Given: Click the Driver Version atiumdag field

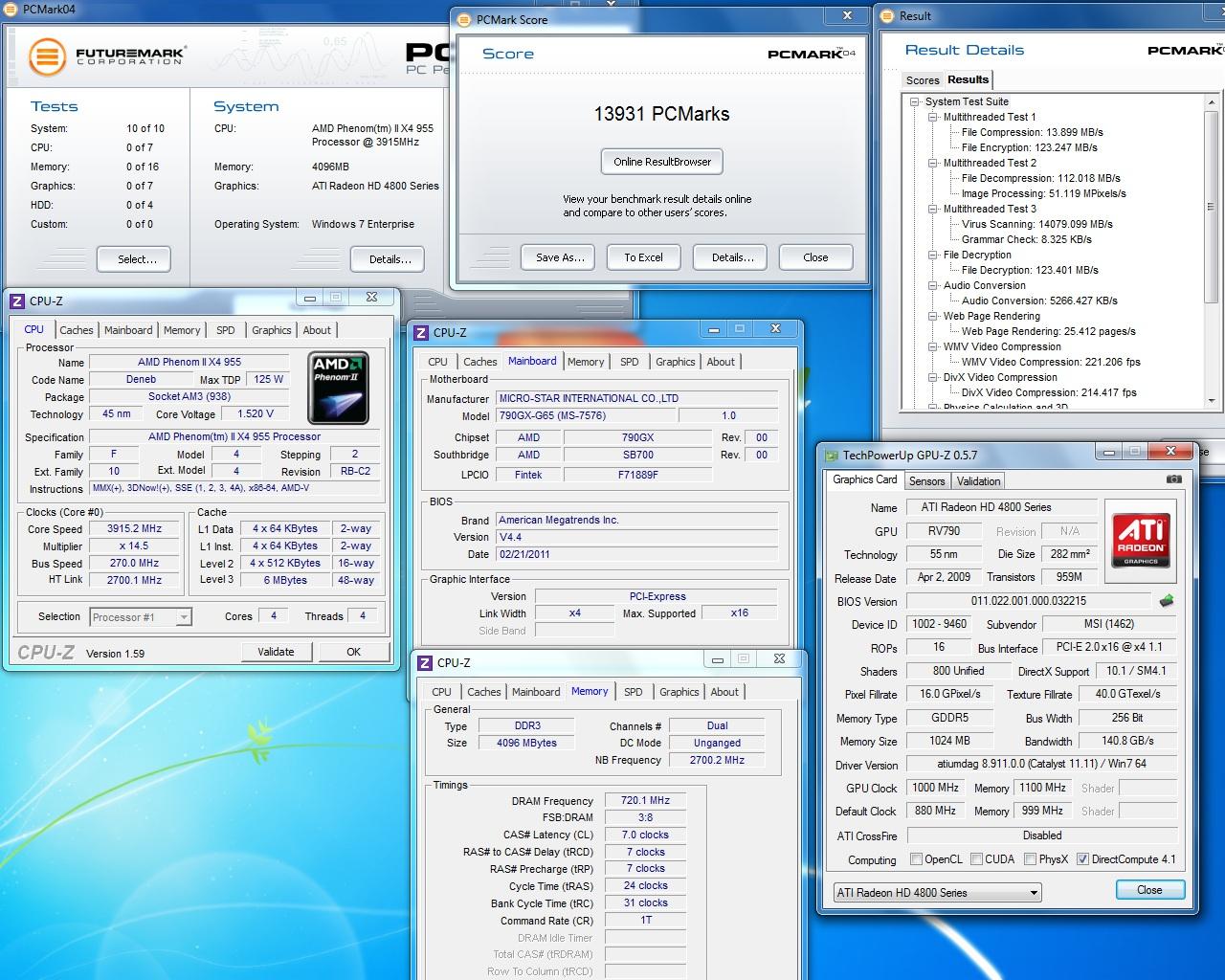Looking at the screenshot, I should tap(1041, 765).
